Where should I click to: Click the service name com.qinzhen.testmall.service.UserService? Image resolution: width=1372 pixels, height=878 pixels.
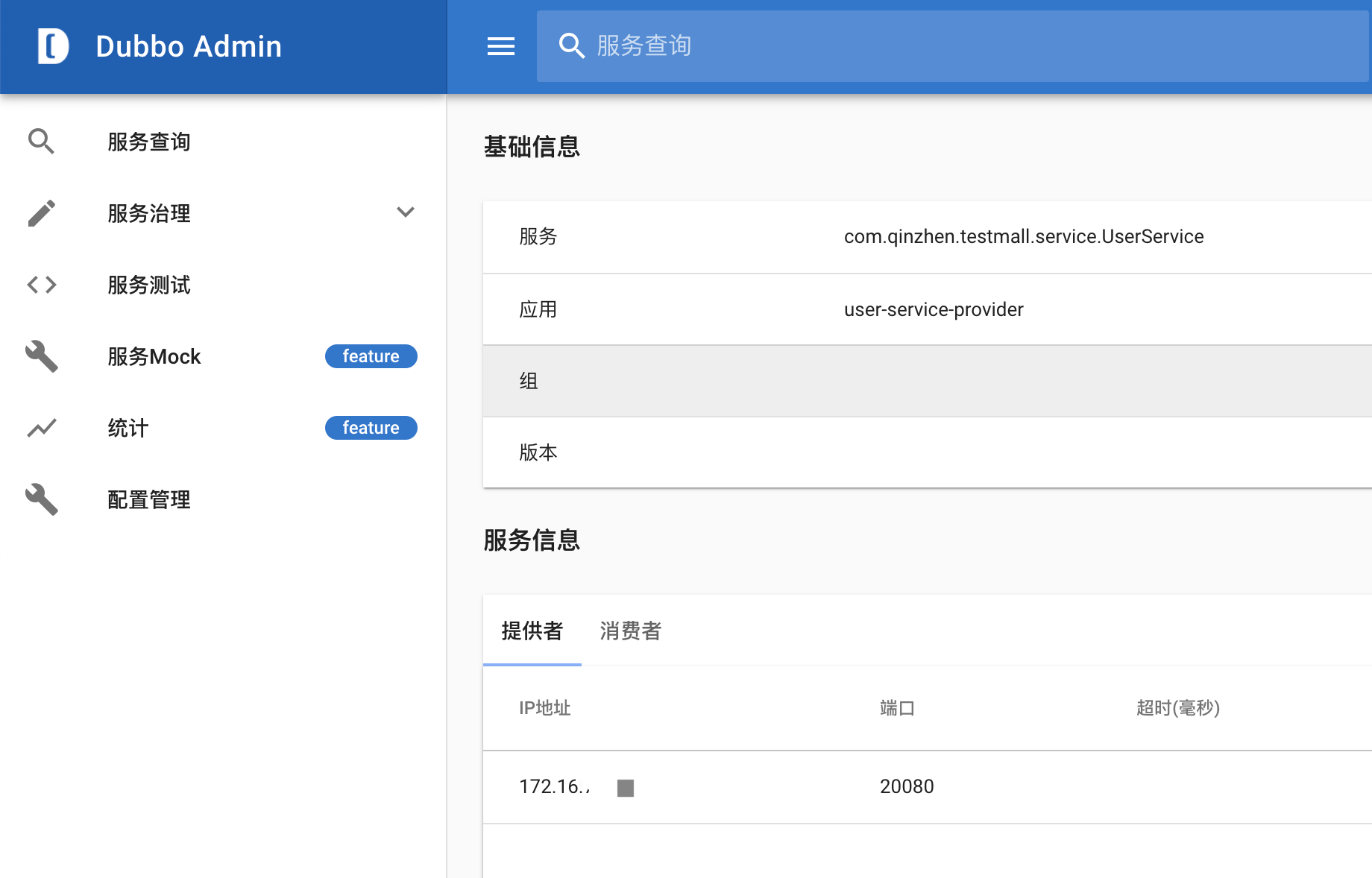(1024, 237)
